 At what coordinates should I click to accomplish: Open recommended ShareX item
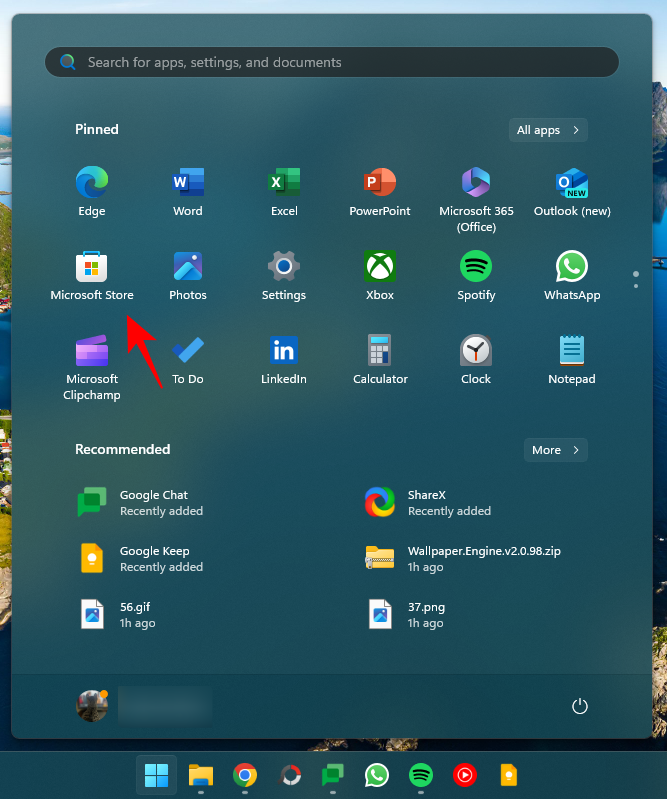click(428, 502)
